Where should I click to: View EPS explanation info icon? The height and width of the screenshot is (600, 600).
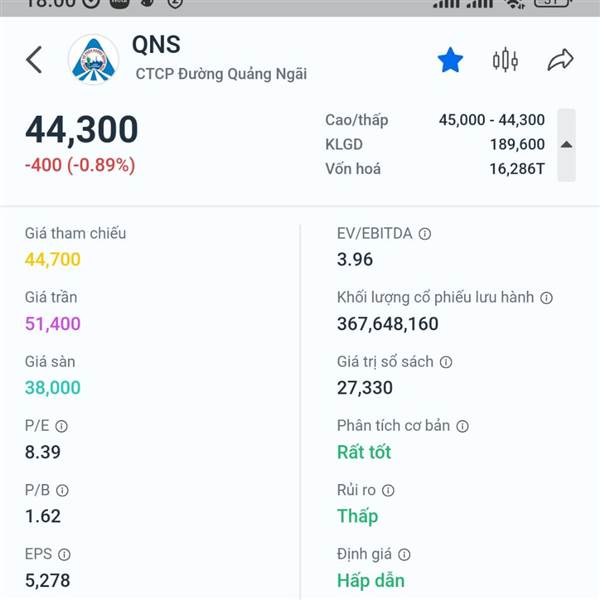64,554
